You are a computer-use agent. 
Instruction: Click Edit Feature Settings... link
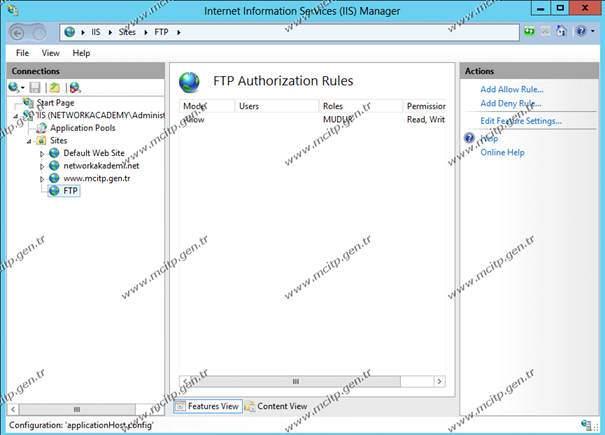tap(521, 121)
